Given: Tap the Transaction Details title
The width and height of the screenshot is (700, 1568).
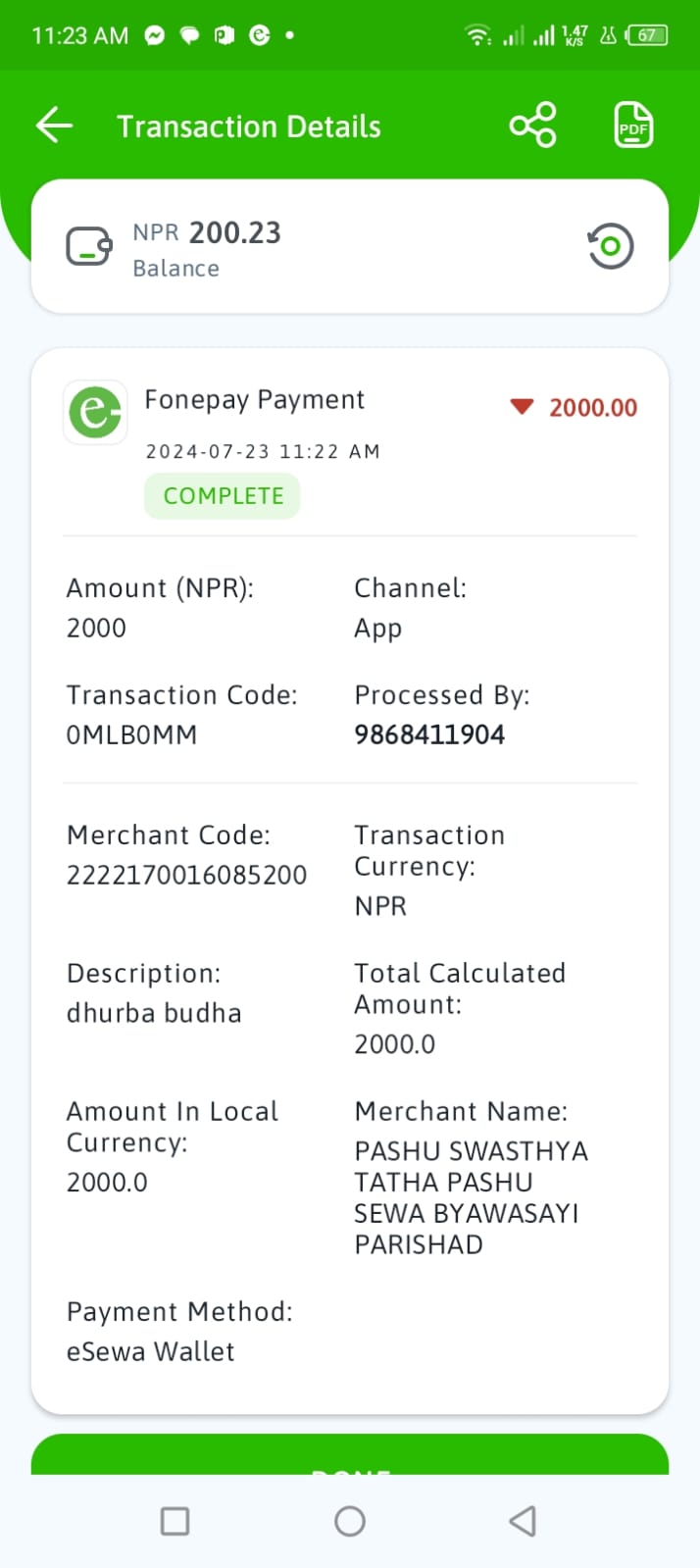Looking at the screenshot, I should [249, 126].
